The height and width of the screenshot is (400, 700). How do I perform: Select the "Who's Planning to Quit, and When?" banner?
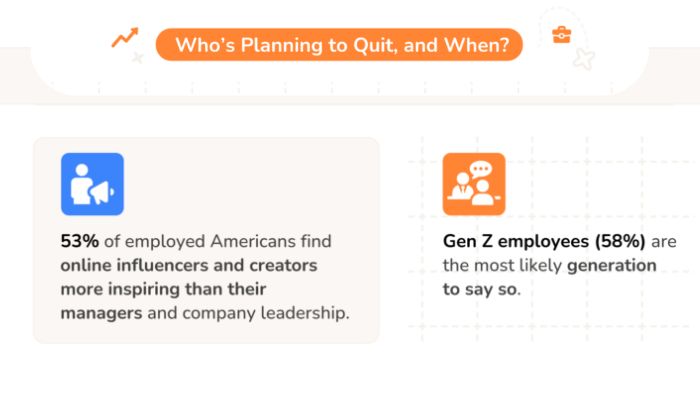click(339, 44)
